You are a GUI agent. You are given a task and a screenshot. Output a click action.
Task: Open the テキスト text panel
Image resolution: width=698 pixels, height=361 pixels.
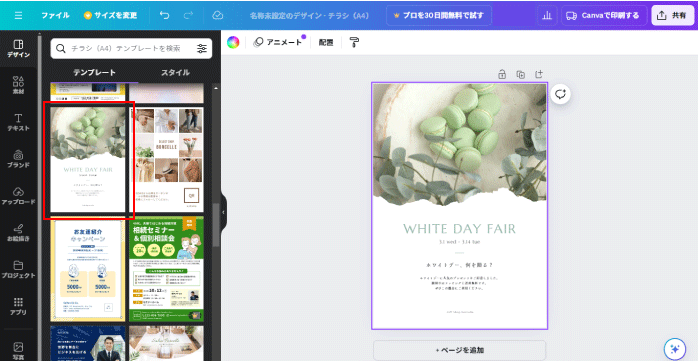click(x=18, y=122)
